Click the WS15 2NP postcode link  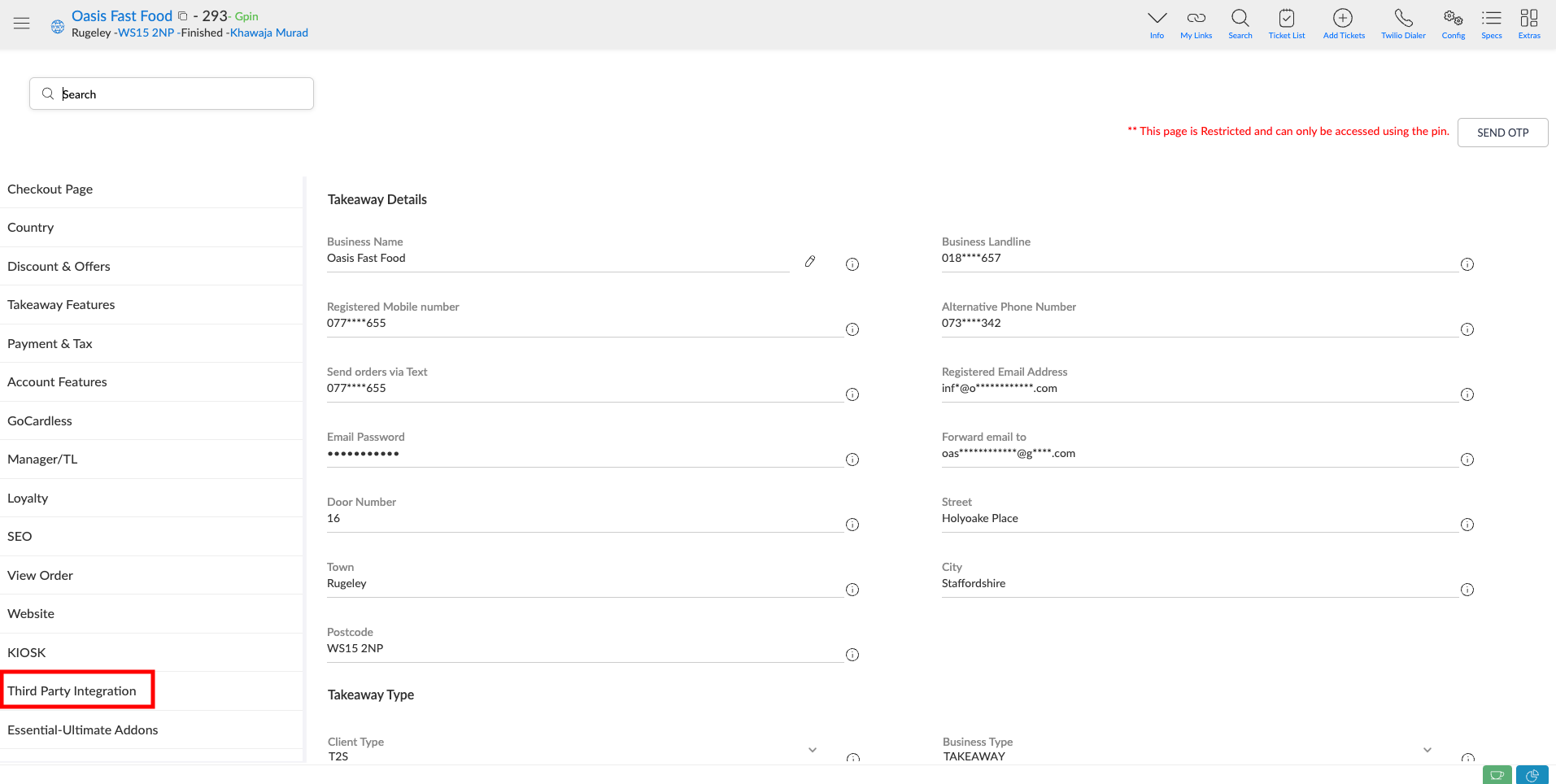click(x=146, y=33)
